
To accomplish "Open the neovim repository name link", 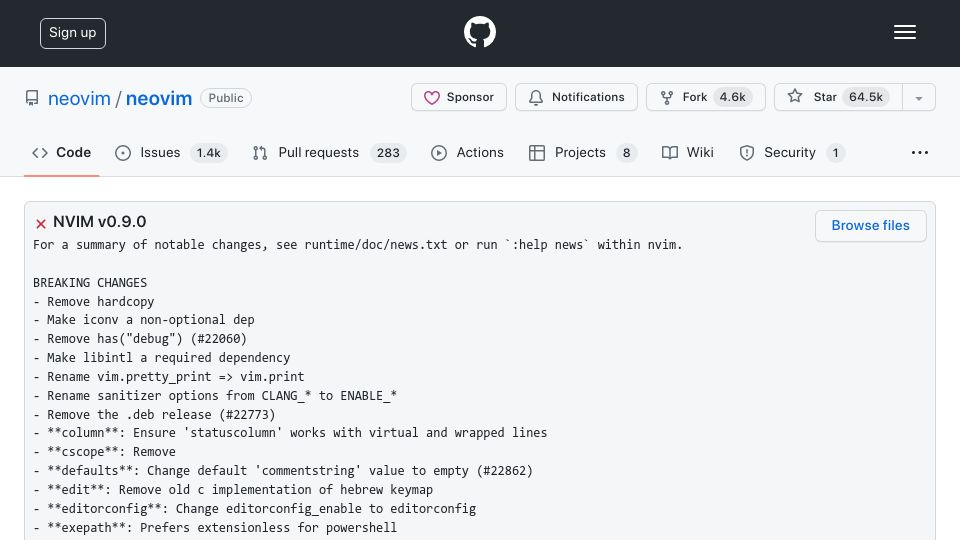I will [159, 98].
